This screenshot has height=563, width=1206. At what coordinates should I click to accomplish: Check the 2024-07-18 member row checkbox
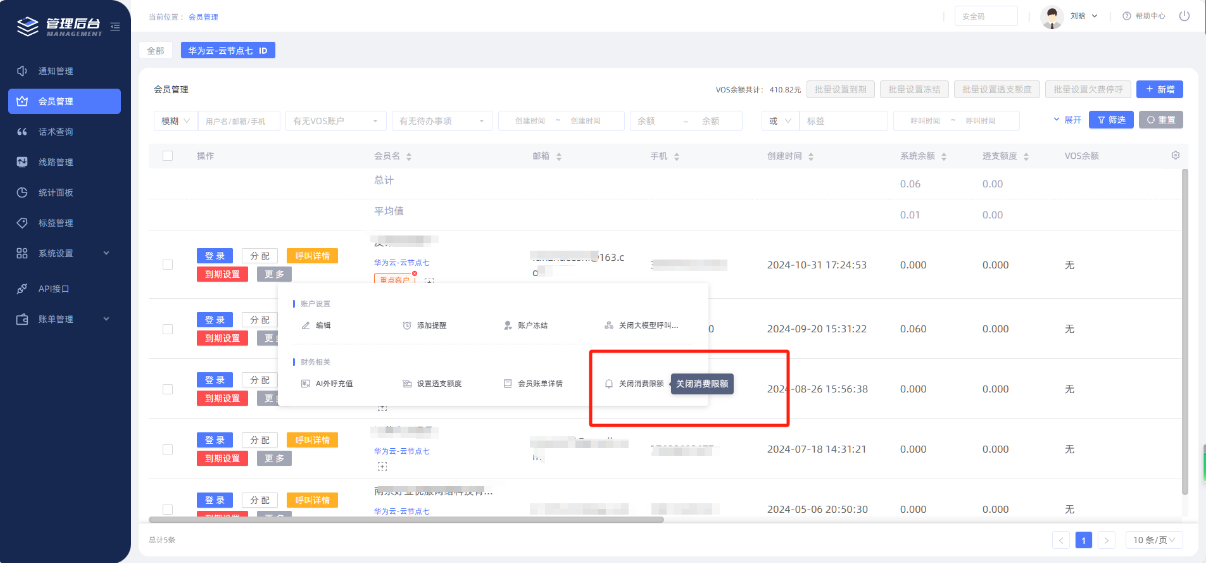click(x=167, y=449)
